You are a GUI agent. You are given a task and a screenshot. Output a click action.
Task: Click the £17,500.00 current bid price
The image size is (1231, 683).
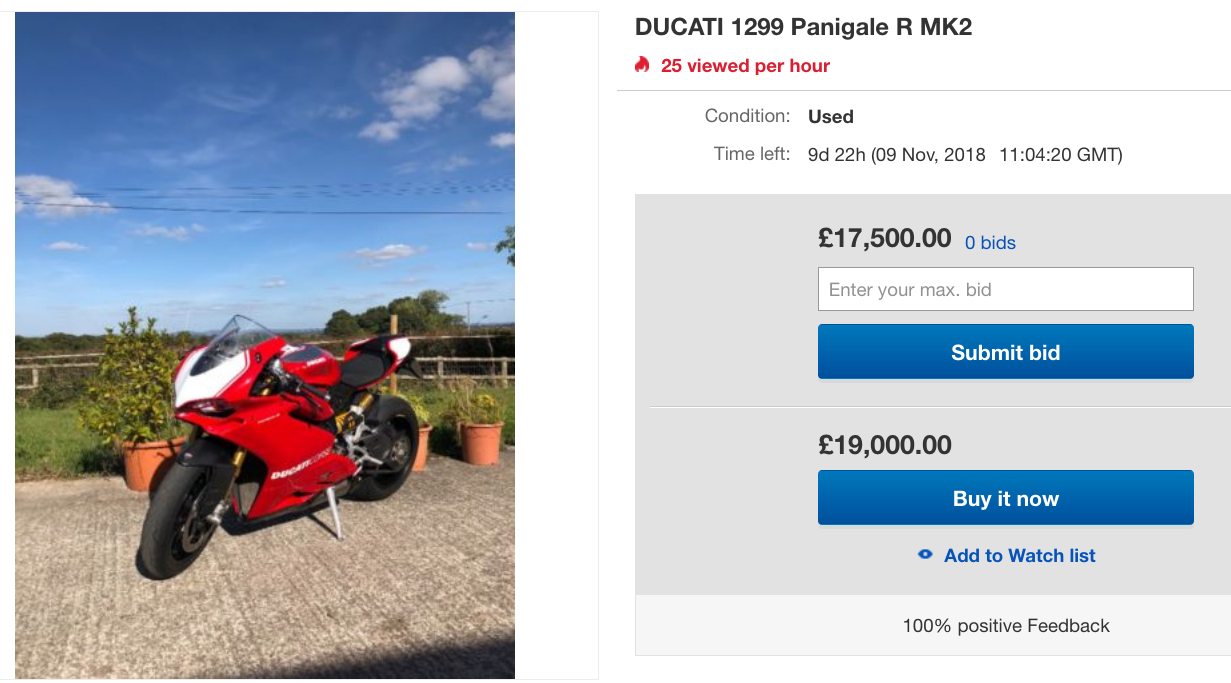885,238
